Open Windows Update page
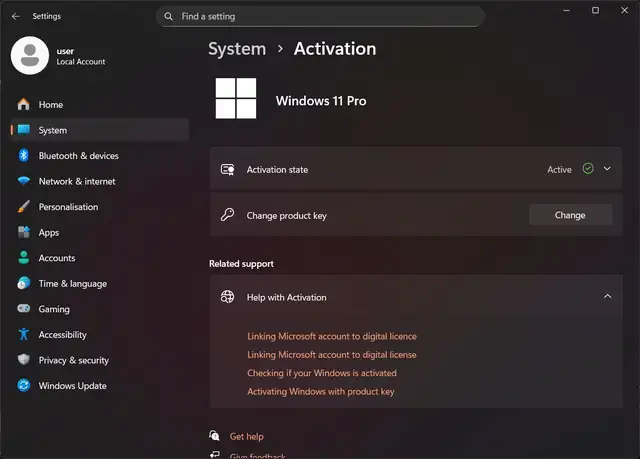This screenshot has height=459, width=640. coord(100,386)
